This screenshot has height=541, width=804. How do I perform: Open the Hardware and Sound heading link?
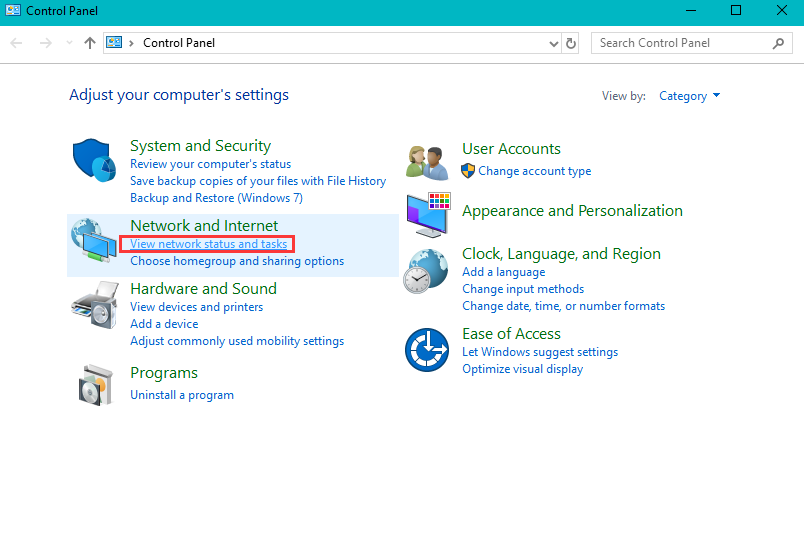(204, 289)
